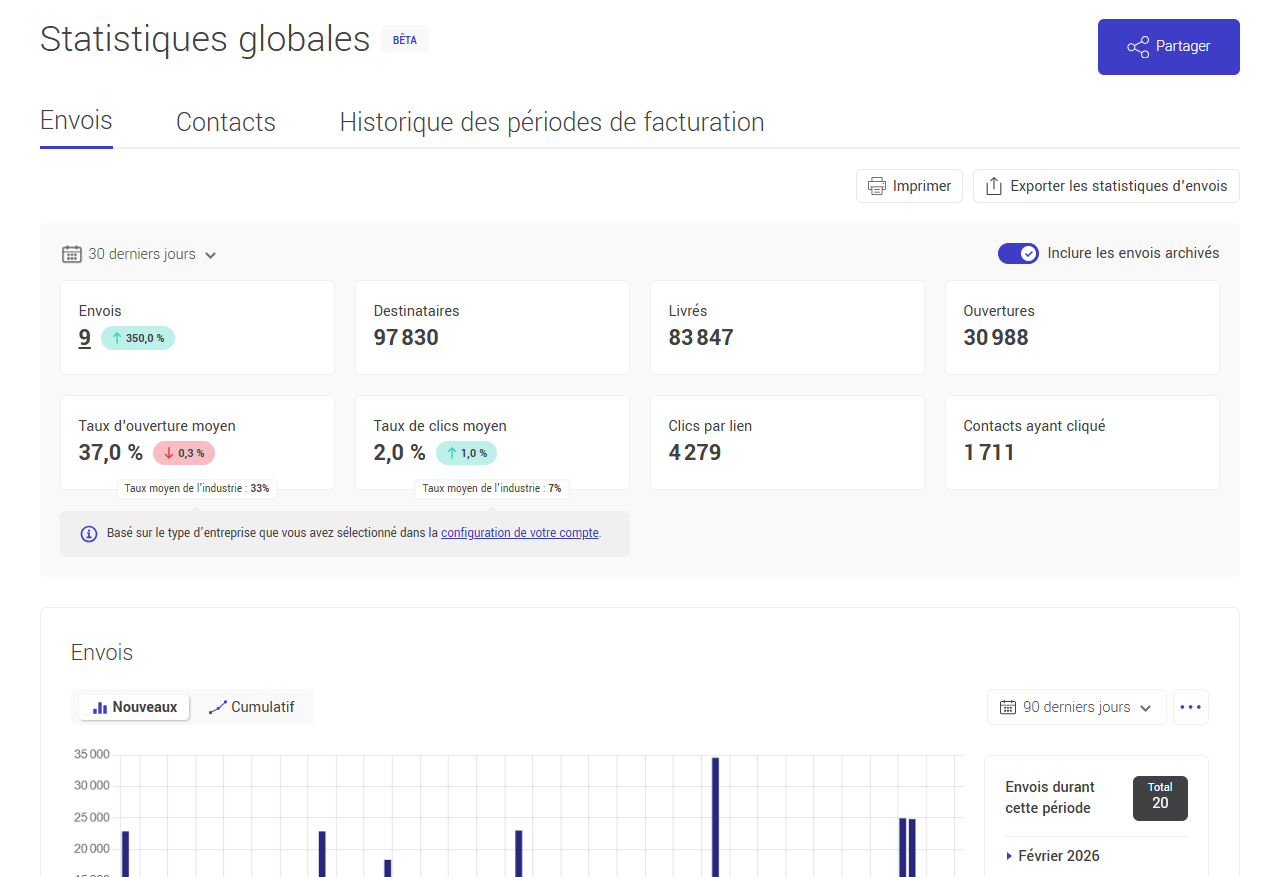Screen dimensions: 1279x877
Task: Click the Taux d'ouverture moyen value 37,0 %
Action: (111, 453)
